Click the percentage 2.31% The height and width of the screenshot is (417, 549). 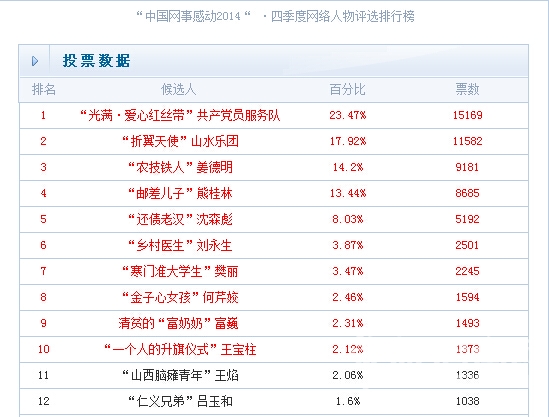coord(348,323)
